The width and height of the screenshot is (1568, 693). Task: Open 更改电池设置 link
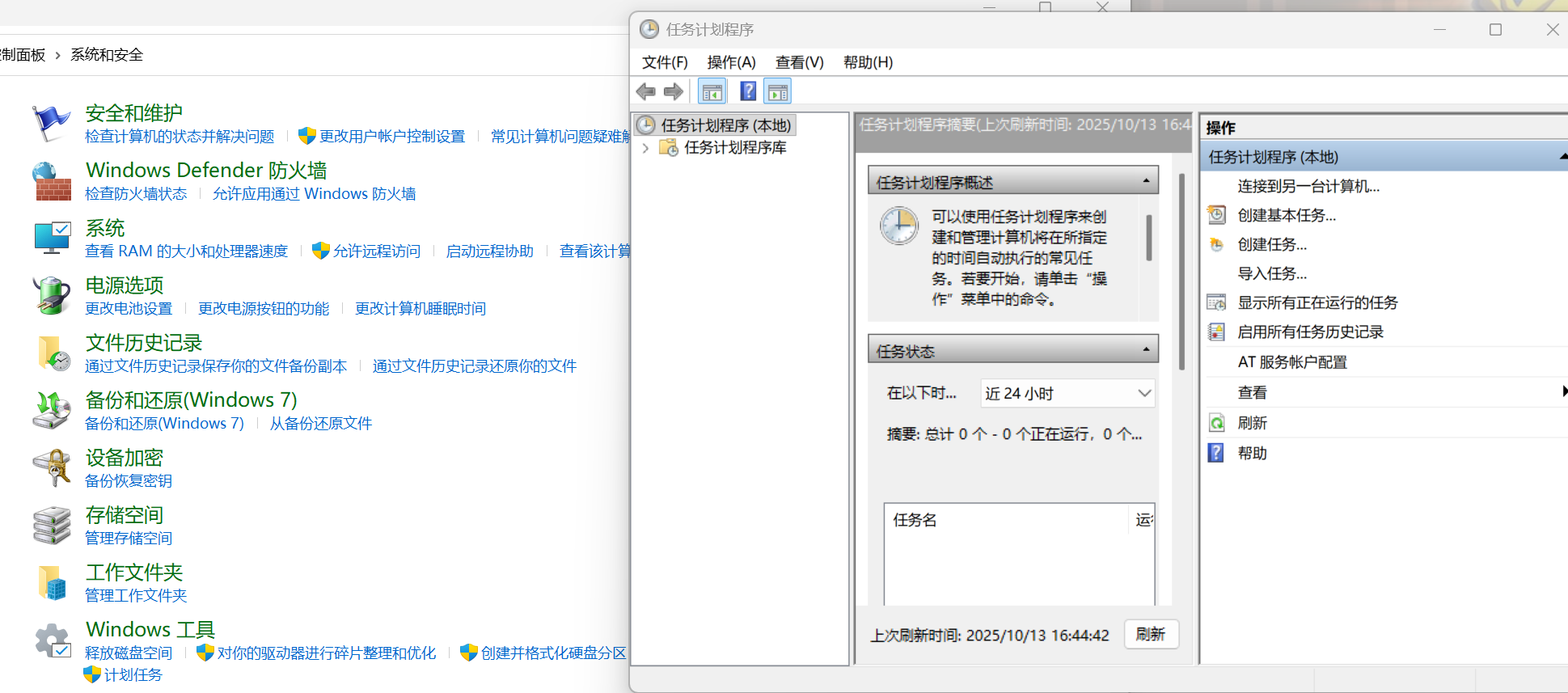[x=129, y=309]
